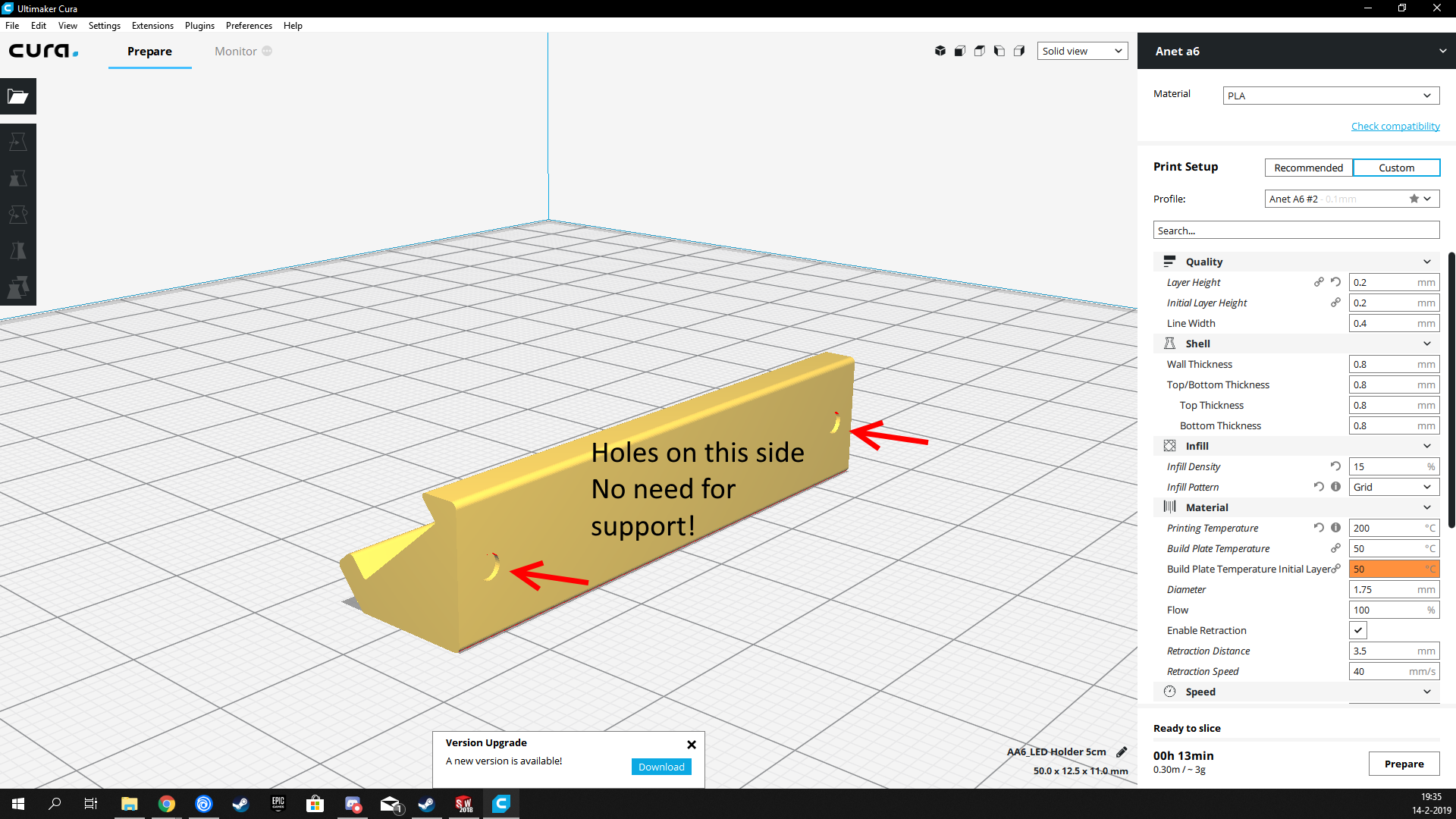Click the star icon in Profile box
The height and width of the screenshot is (819, 1456).
point(1414,199)
